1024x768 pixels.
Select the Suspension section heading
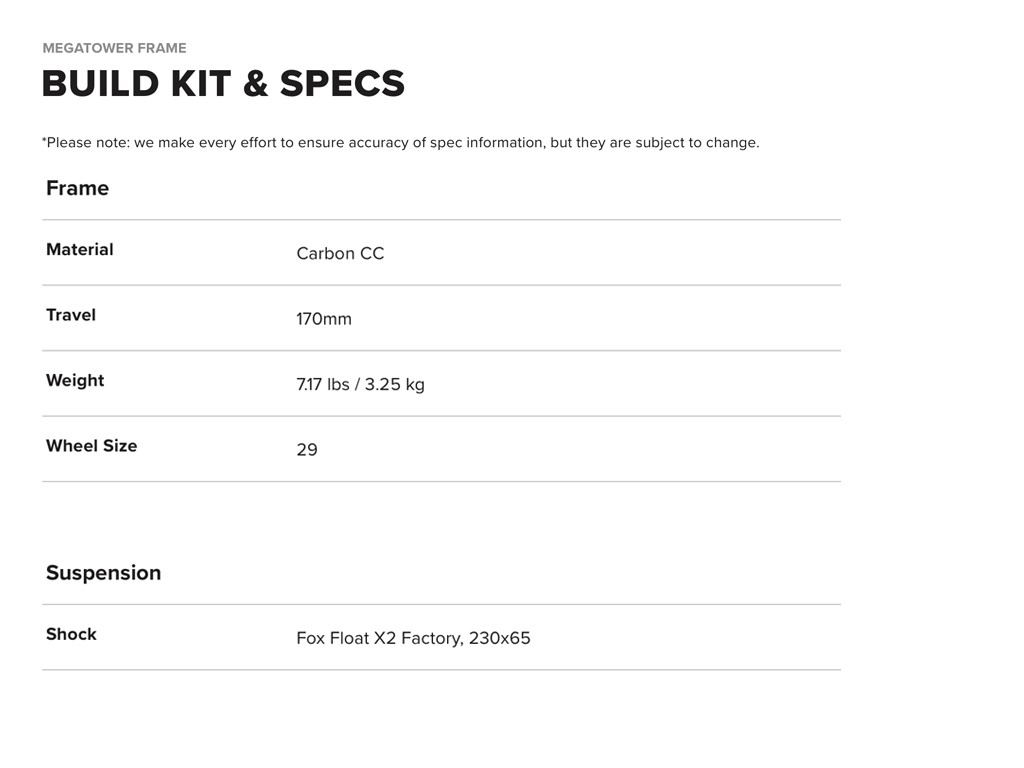point(103,573)
